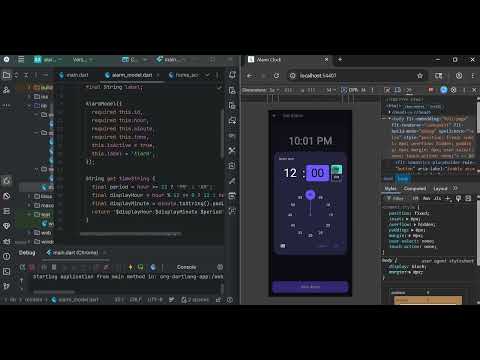This screenshot has height=360, width=480.
Task: Expand the build folder in project tree
Action: (x=29, y=87)
